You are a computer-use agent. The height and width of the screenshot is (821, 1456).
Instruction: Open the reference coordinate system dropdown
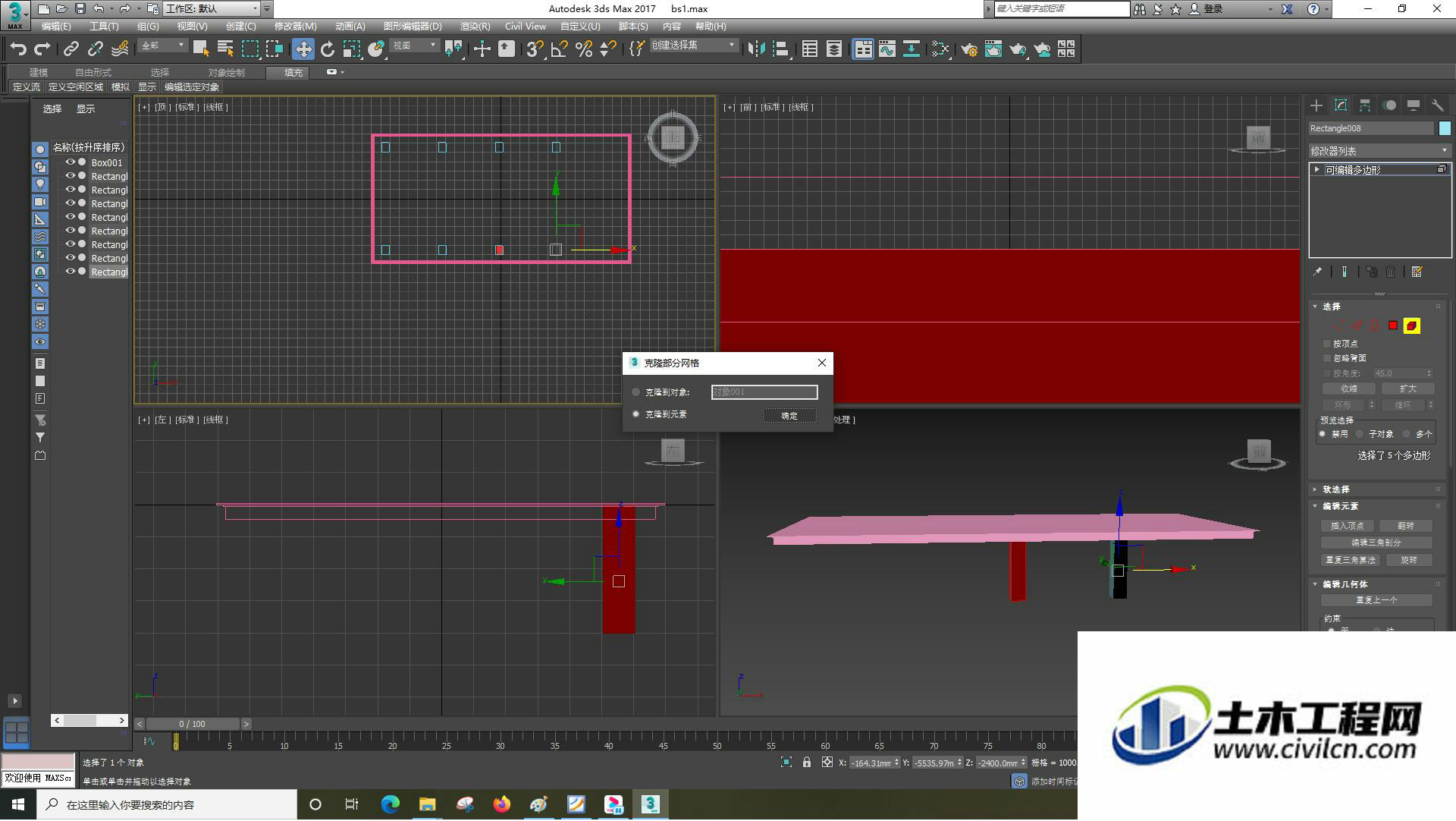point(414,46)
